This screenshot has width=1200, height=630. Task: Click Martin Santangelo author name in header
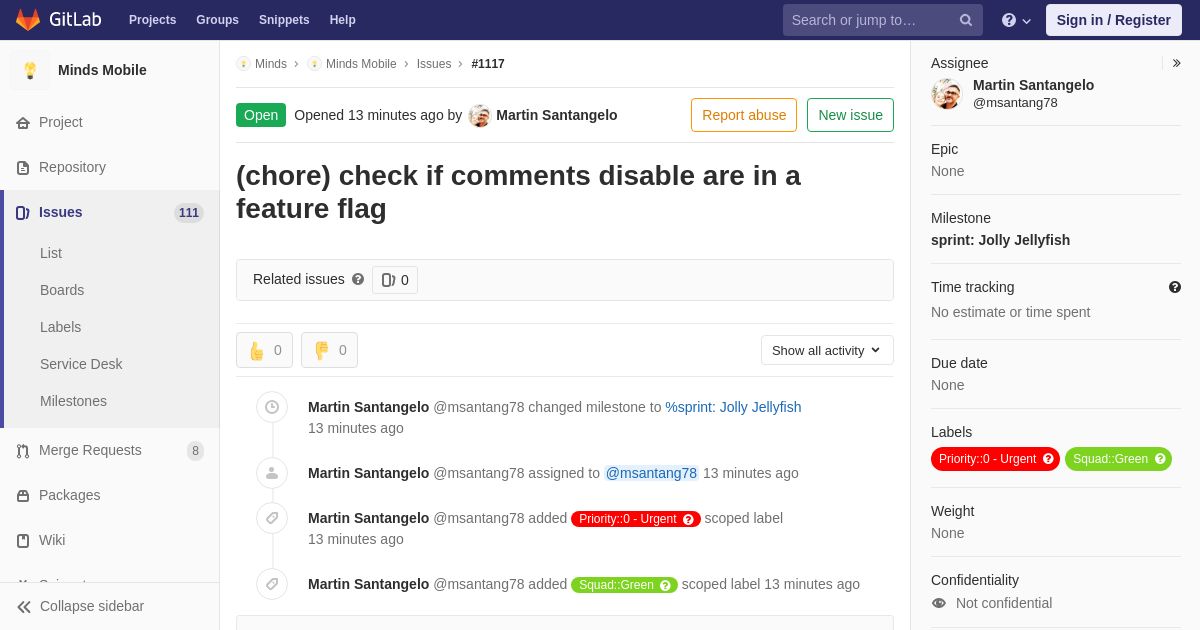click(557, 115)
